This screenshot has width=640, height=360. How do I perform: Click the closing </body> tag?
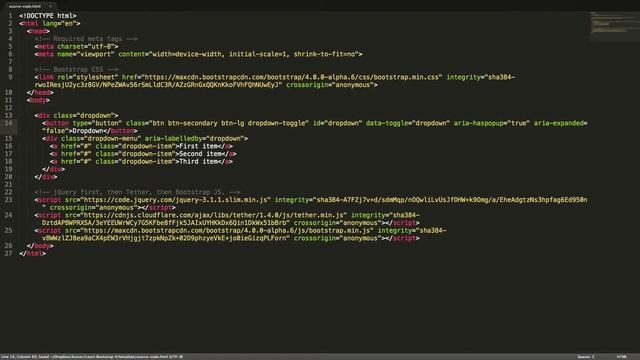click(x=40, y=246)
